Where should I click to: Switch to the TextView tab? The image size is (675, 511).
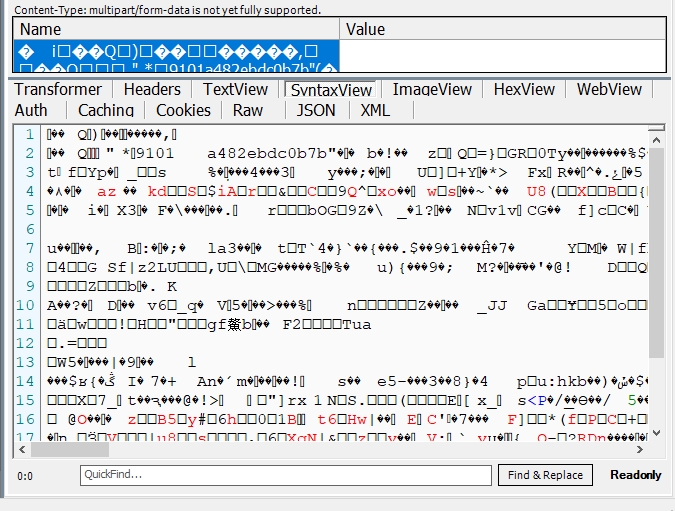(x=235, y=90)
